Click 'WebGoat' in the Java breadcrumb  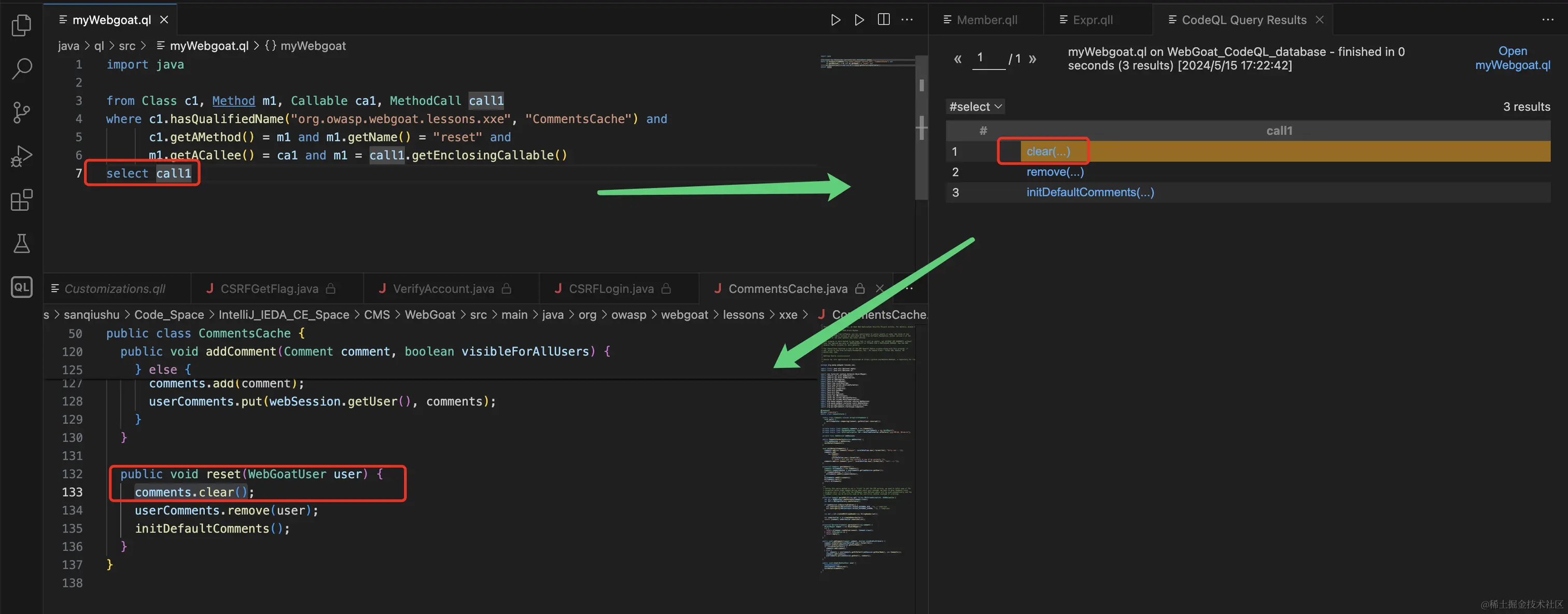(x=430, y=315)
